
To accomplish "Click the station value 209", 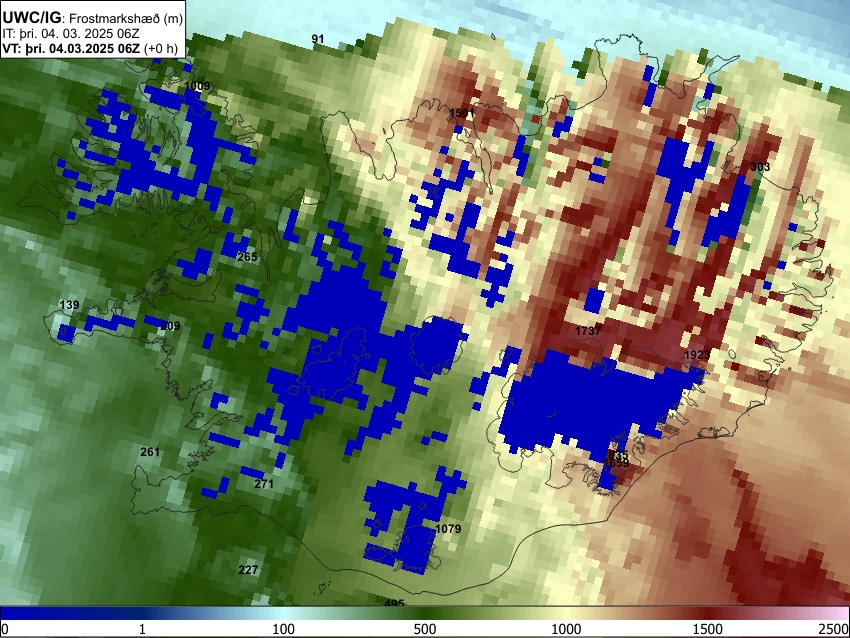I will pos(170,326).
